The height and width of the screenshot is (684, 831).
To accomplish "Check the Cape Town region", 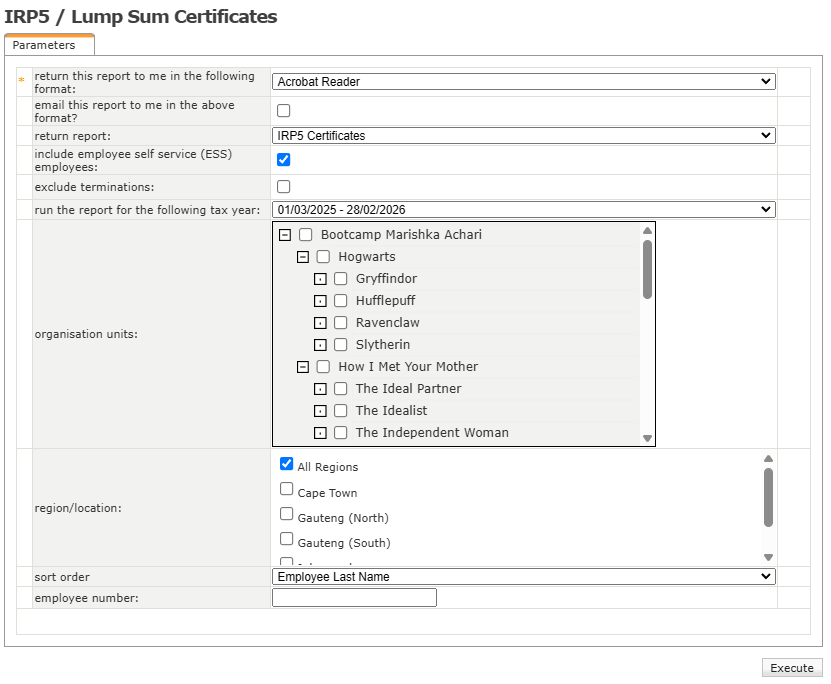I will click(287, 490).
